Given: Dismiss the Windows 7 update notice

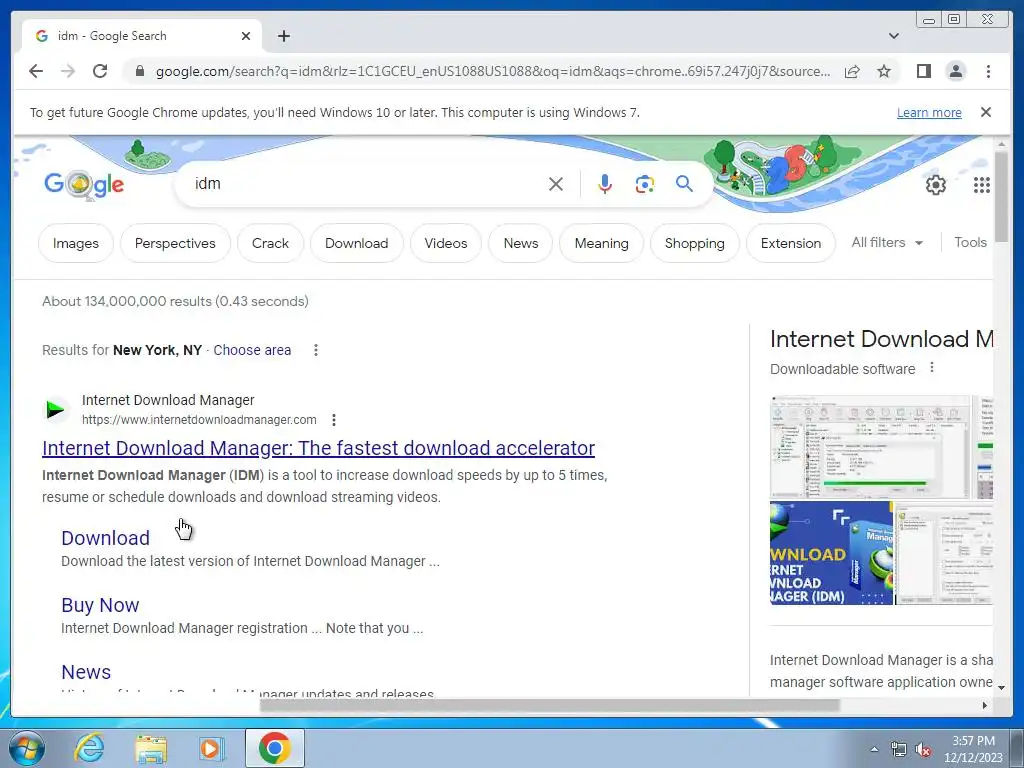Looking at the screenshot, I should (x=986, y=112).
